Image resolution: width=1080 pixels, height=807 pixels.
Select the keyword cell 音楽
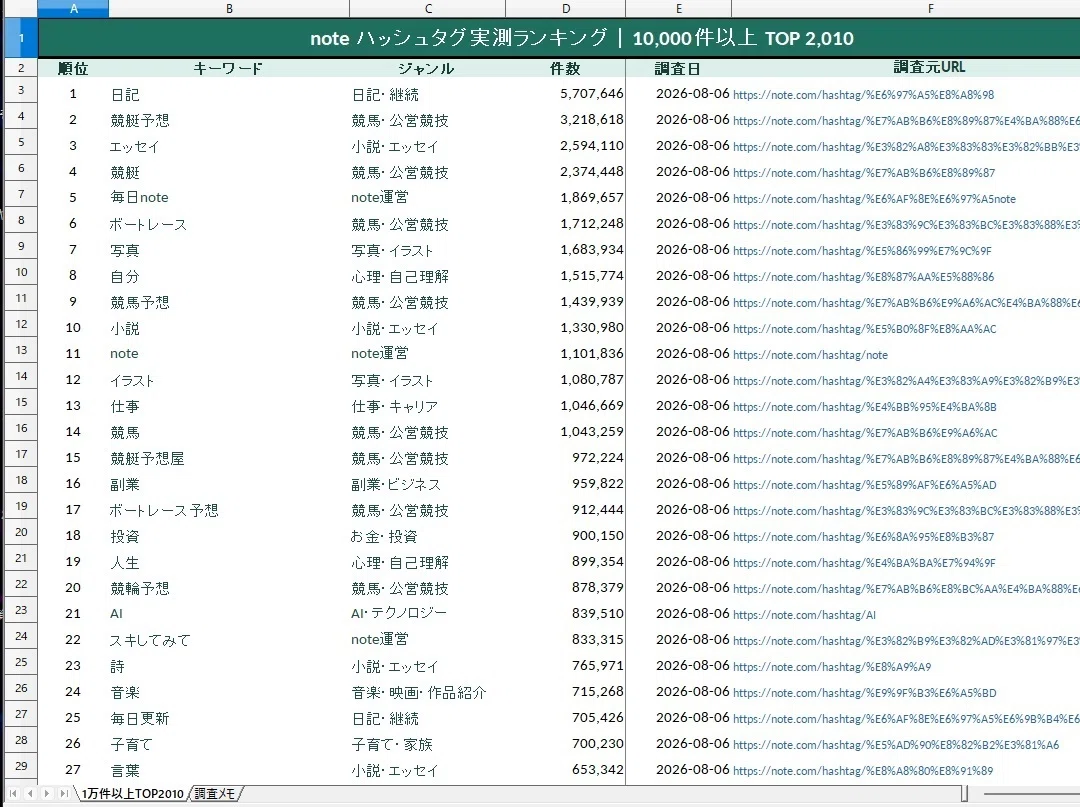click(125, 692)
